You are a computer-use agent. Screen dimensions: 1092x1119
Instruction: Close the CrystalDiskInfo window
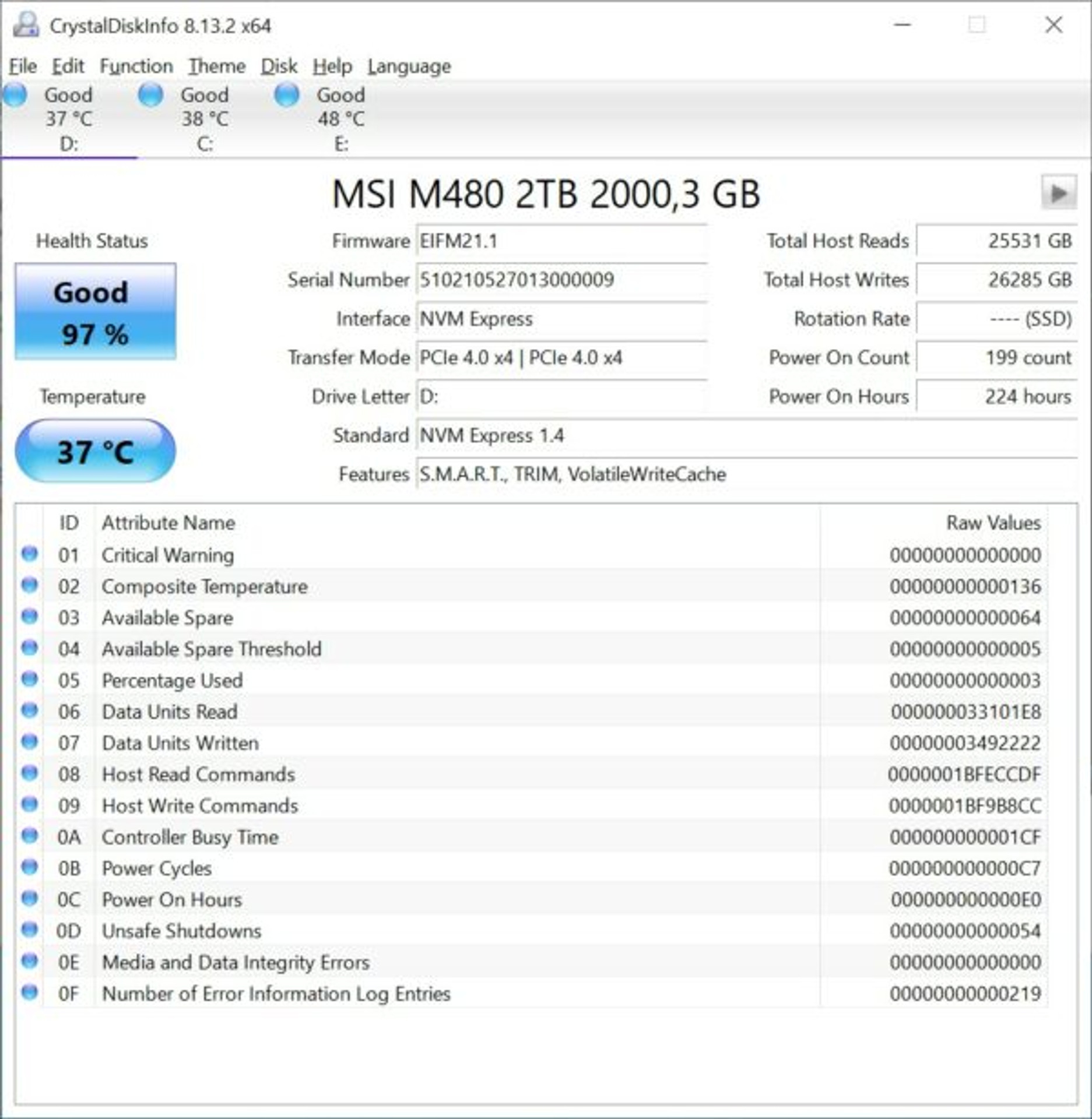(x=1054, y=25)
